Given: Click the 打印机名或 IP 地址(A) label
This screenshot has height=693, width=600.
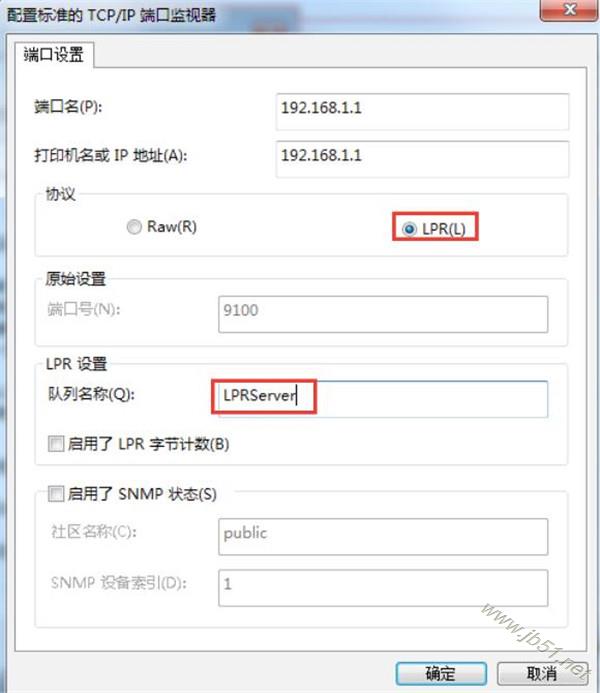Looking at the screenshot, I should point(110,155).
